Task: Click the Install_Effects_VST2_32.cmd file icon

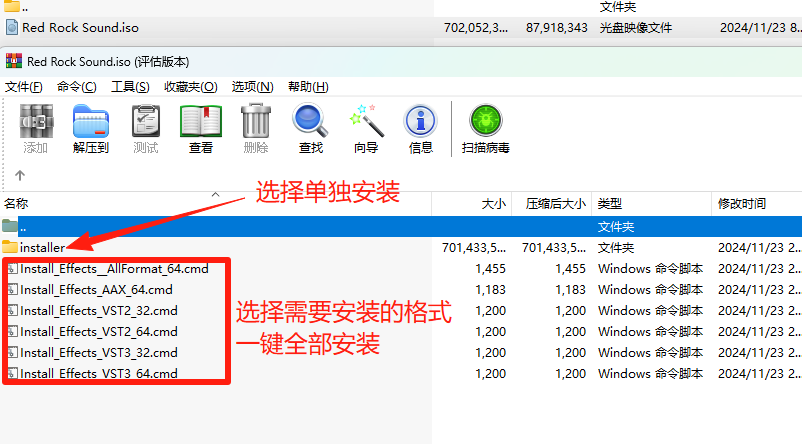Action: pos(12,310)
